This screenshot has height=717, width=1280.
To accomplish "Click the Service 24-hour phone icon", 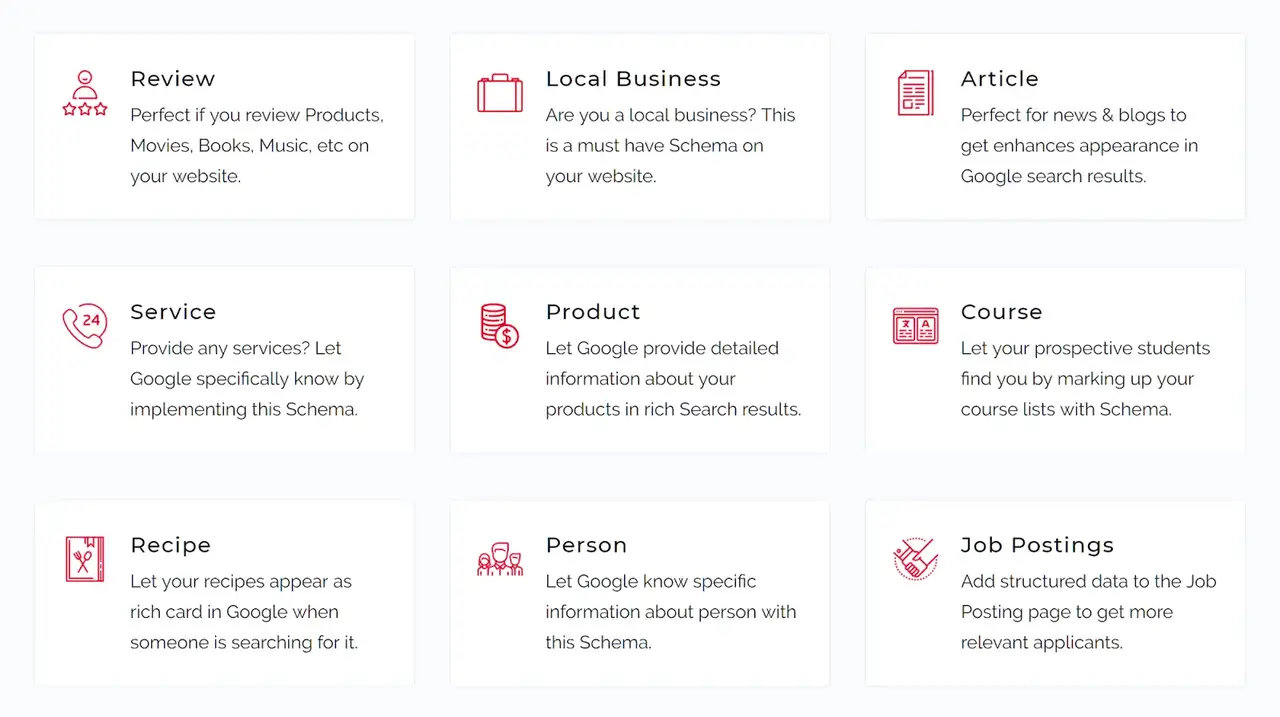I will [85, 326].
